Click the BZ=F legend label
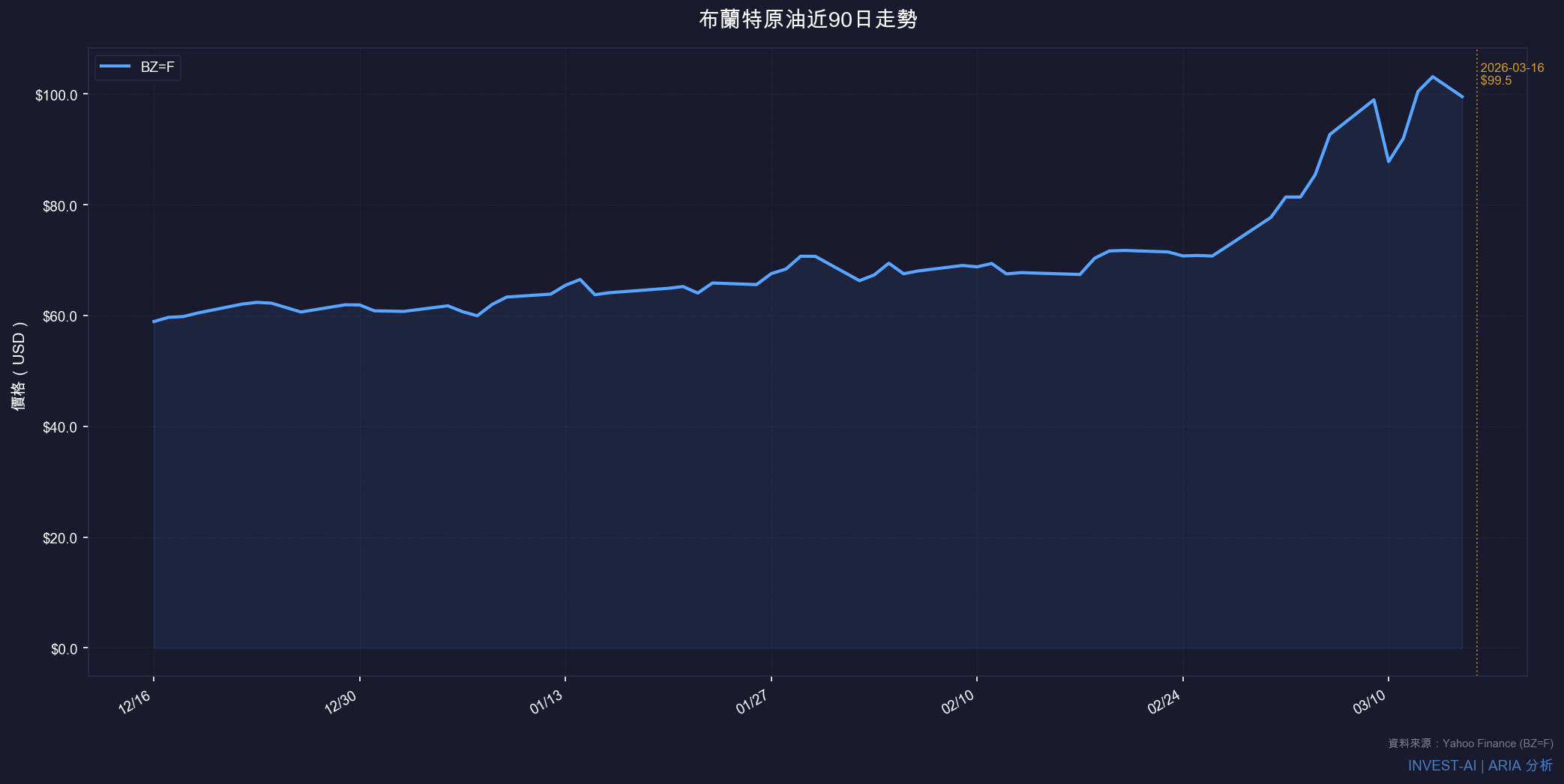 click(x=157, y=67)
